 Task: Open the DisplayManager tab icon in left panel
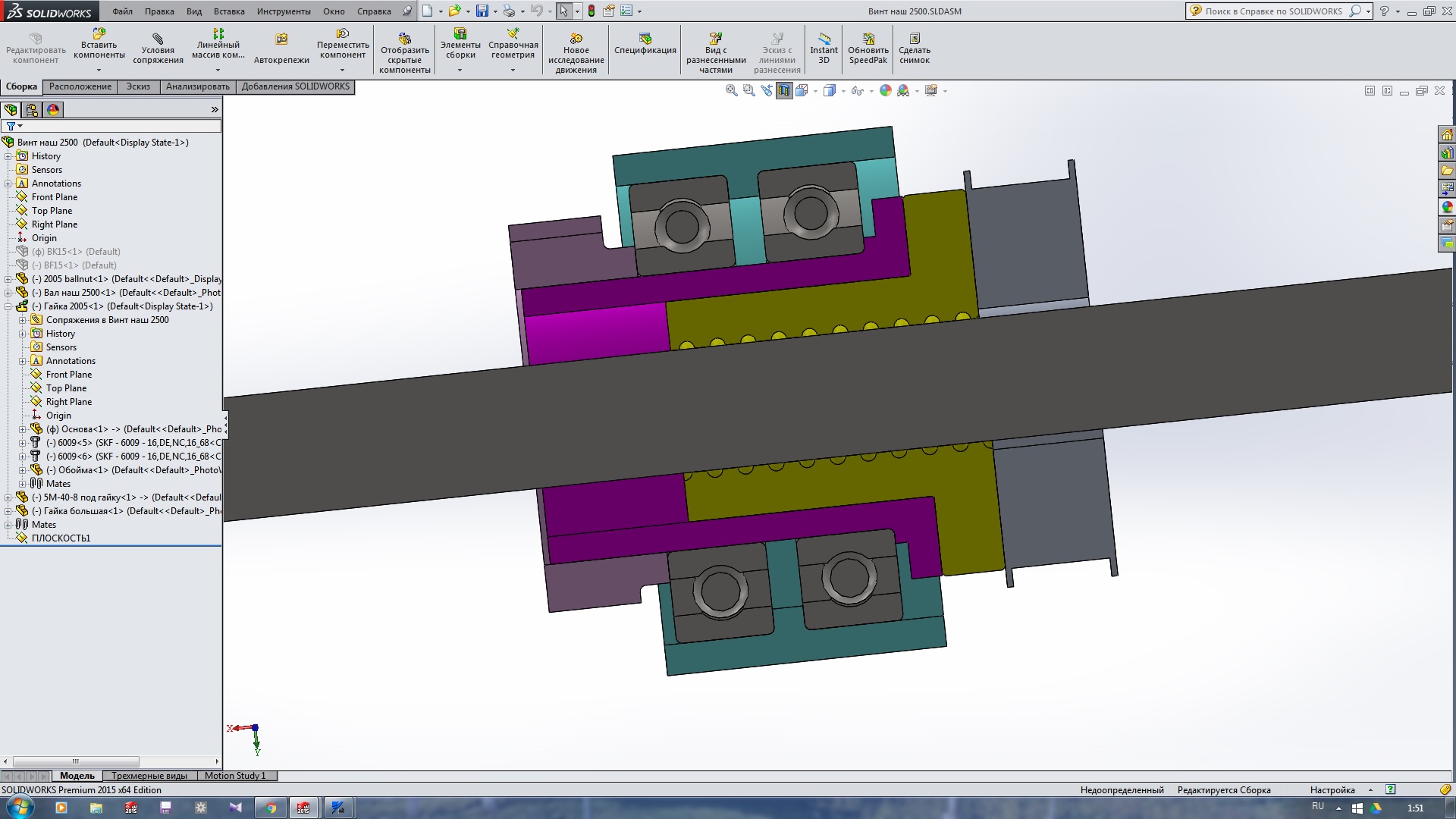(x=53, y=110)
